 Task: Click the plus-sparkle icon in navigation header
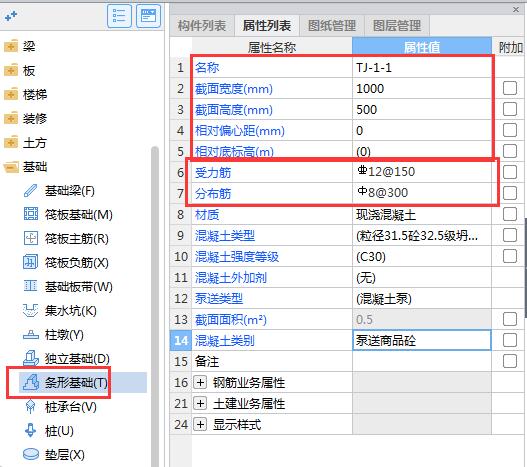click(11, 16)
